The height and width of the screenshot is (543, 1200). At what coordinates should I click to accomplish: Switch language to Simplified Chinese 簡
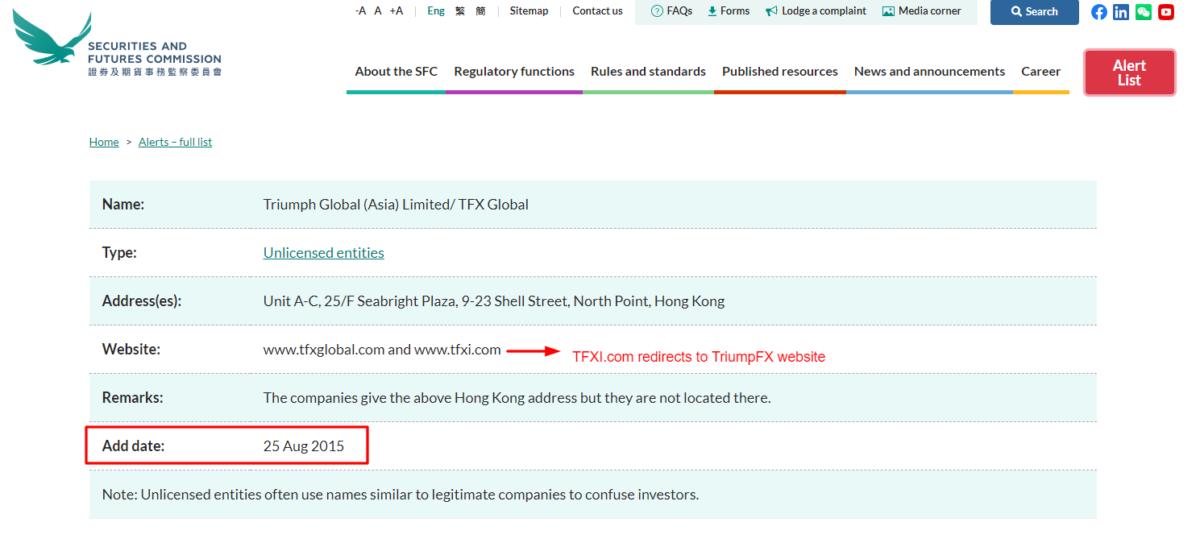coord(480,11)
